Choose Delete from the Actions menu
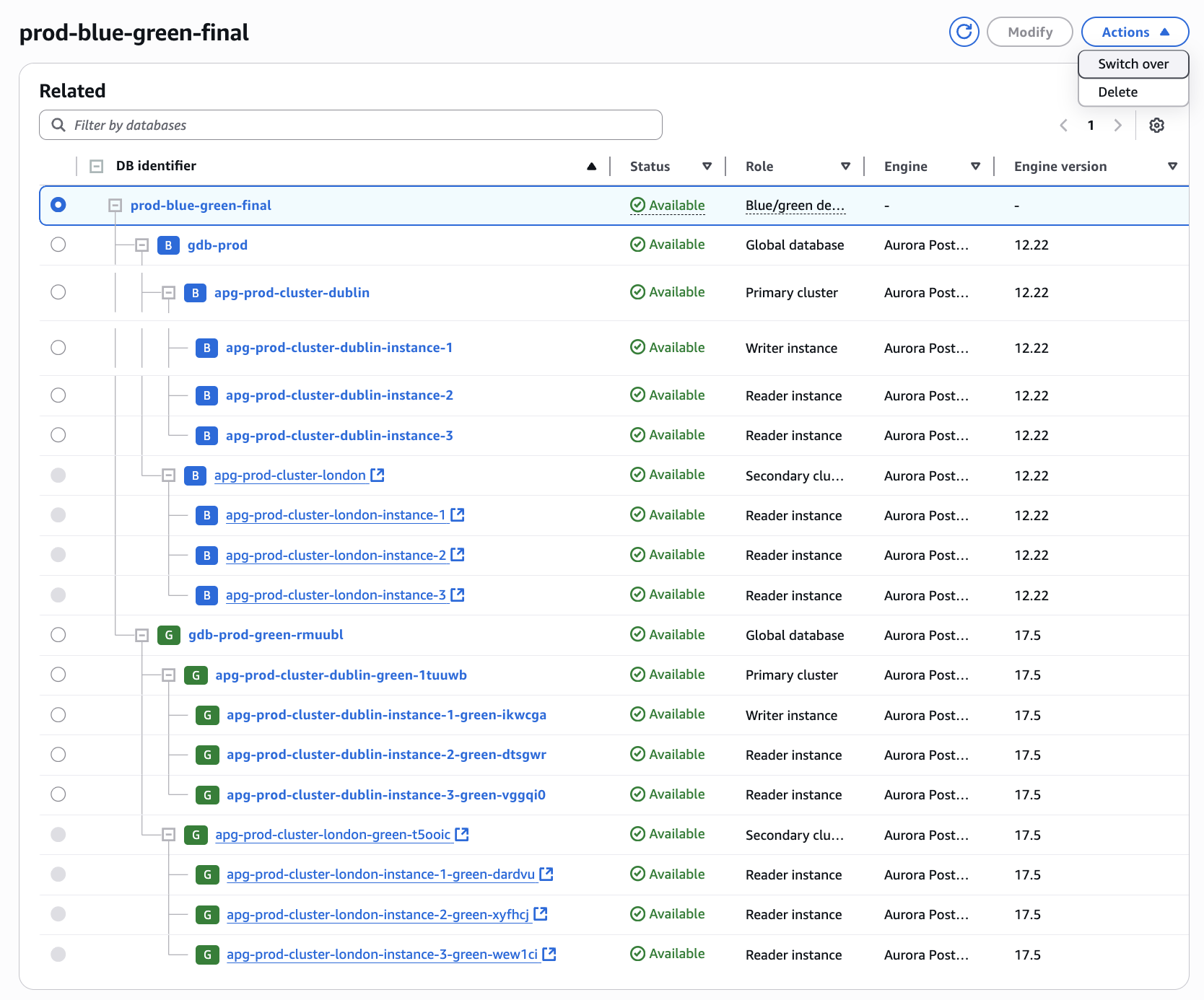The height and width of the screenshot is (1000, 1204). pos(1117,92)
